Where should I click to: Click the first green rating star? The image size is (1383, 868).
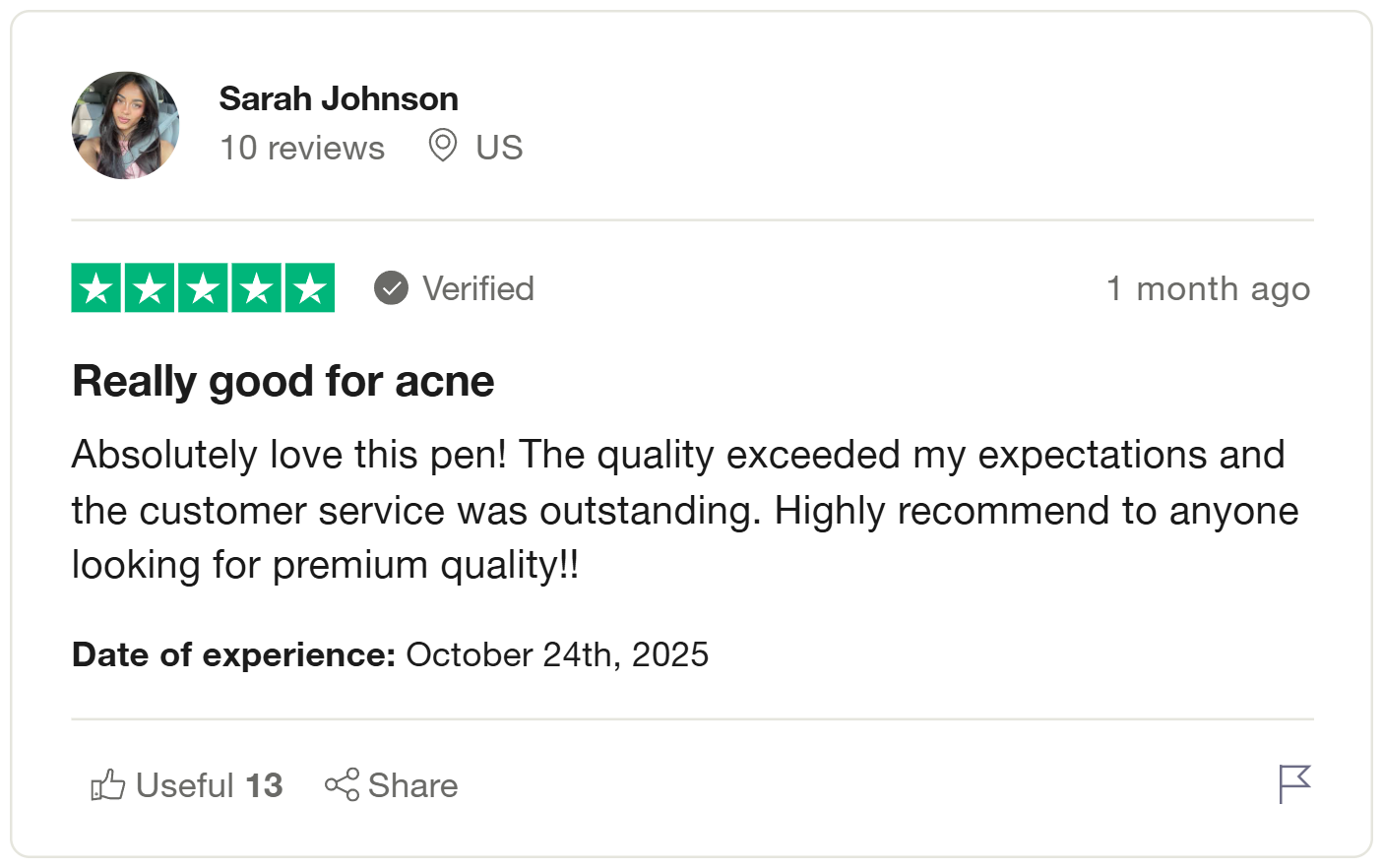click(96, 288)
